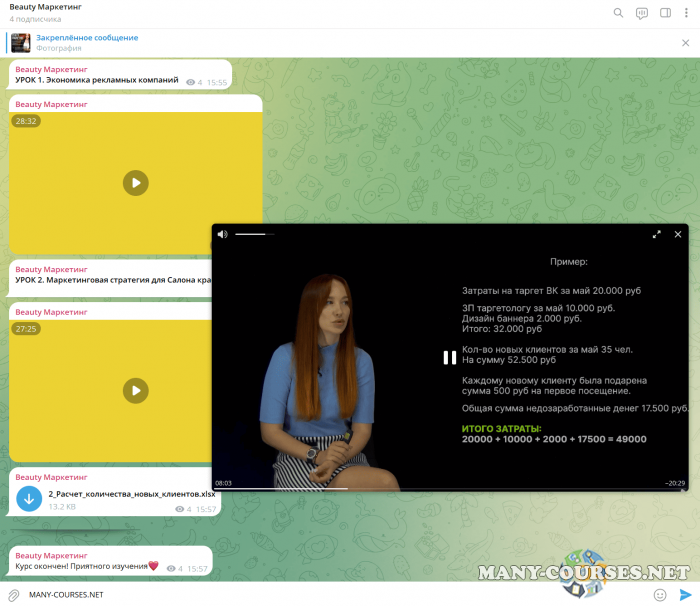This screenshot has width=700, height=606.
Task: Click the video playback progress bar
Action: click(x=450, y=489)
